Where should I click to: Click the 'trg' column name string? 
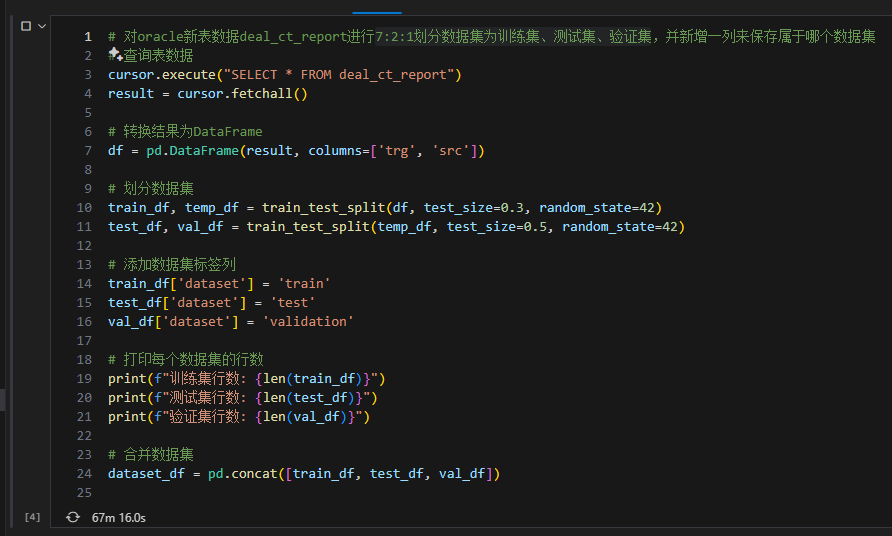point(397,151)
